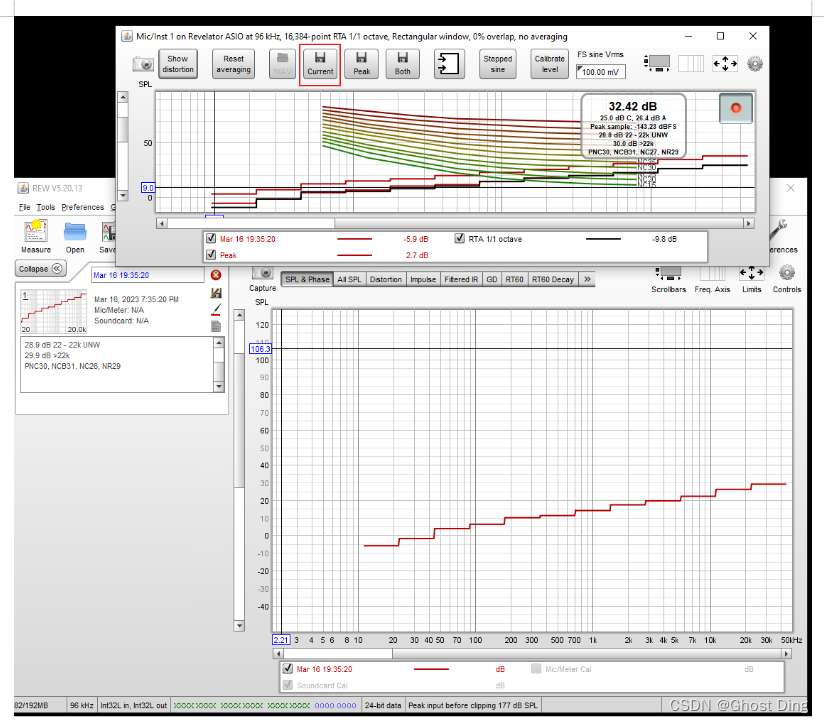
Task: Click main graph vertical scrollbar down arrow
Action: pyautogui.click(x=239, y=626)
